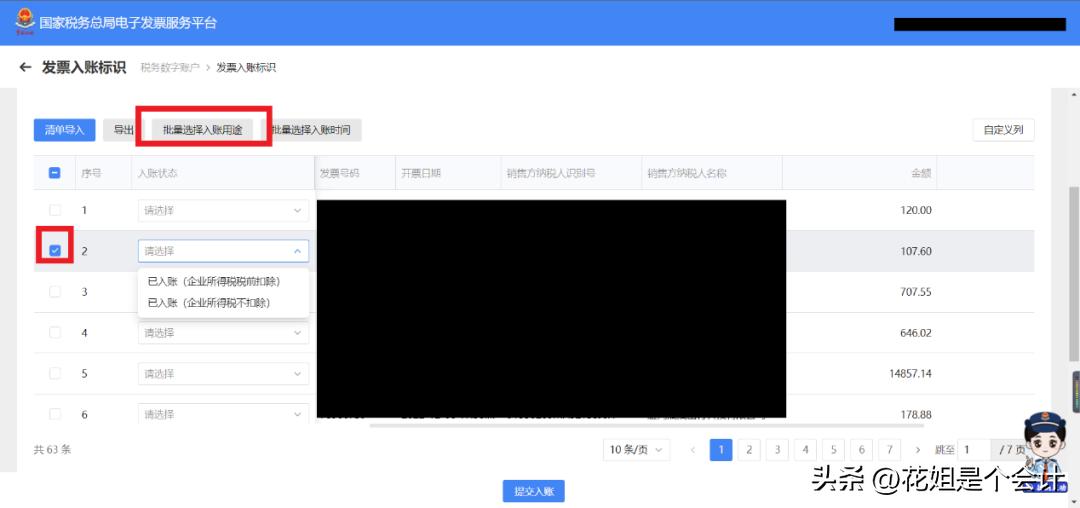This screenshot has width=1080, height=508.
Task: Open 入账状态 dropdown for row 4
Action: (223, 333)
